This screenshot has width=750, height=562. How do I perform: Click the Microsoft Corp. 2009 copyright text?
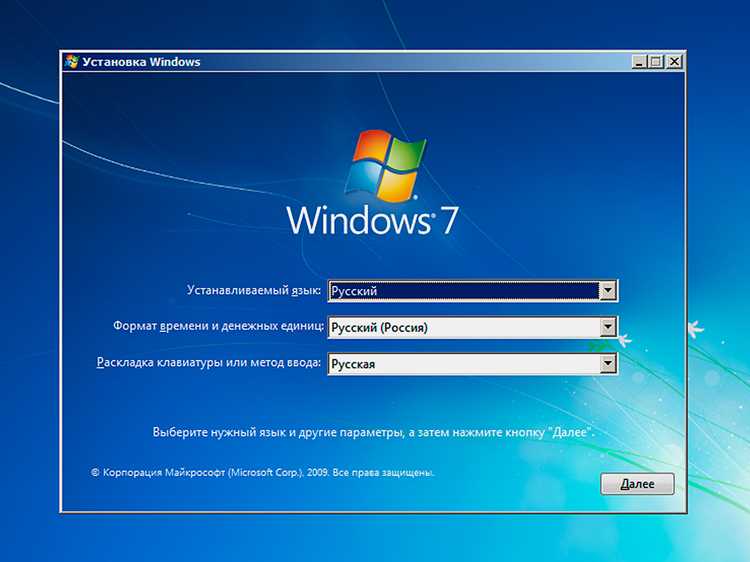[263, 473]
